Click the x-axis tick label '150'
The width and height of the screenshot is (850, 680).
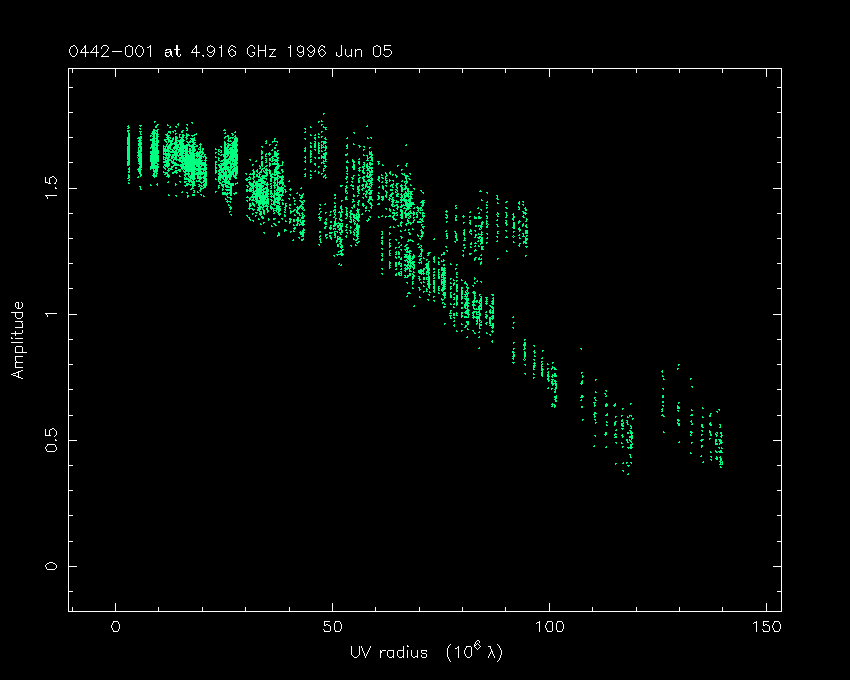(x=767, y=628)
